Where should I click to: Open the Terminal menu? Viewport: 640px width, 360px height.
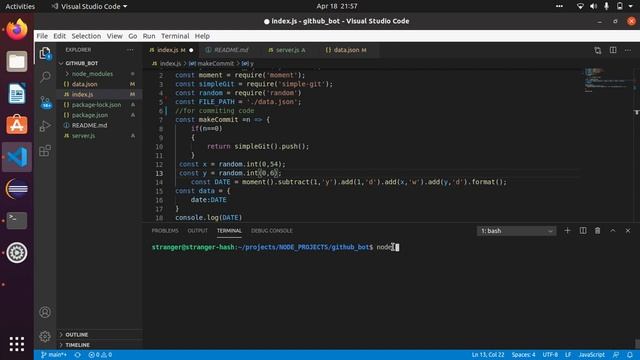175,36
